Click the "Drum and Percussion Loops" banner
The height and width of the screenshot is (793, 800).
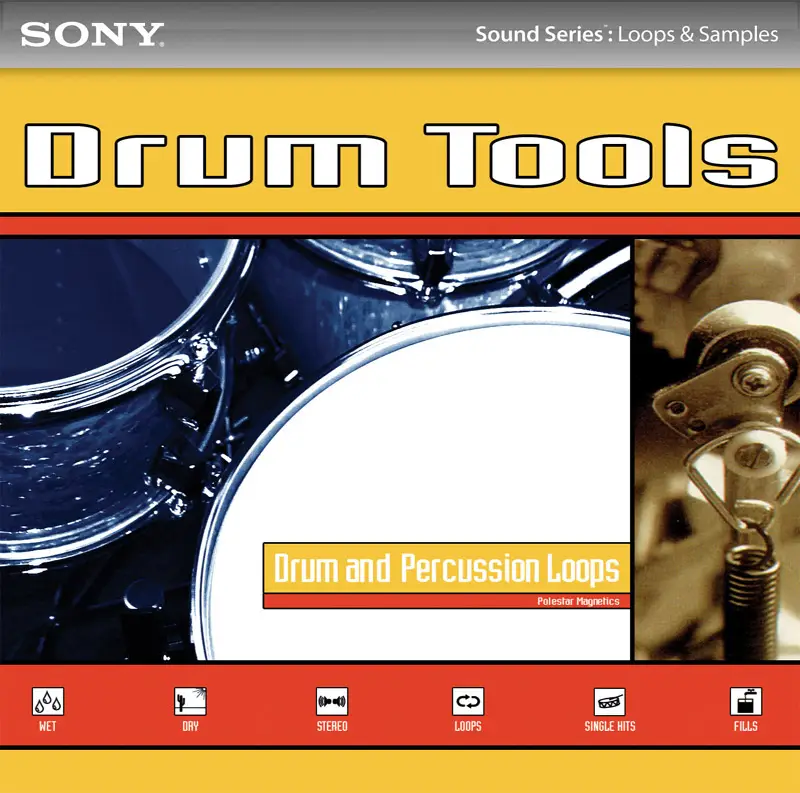pos(447,568)
